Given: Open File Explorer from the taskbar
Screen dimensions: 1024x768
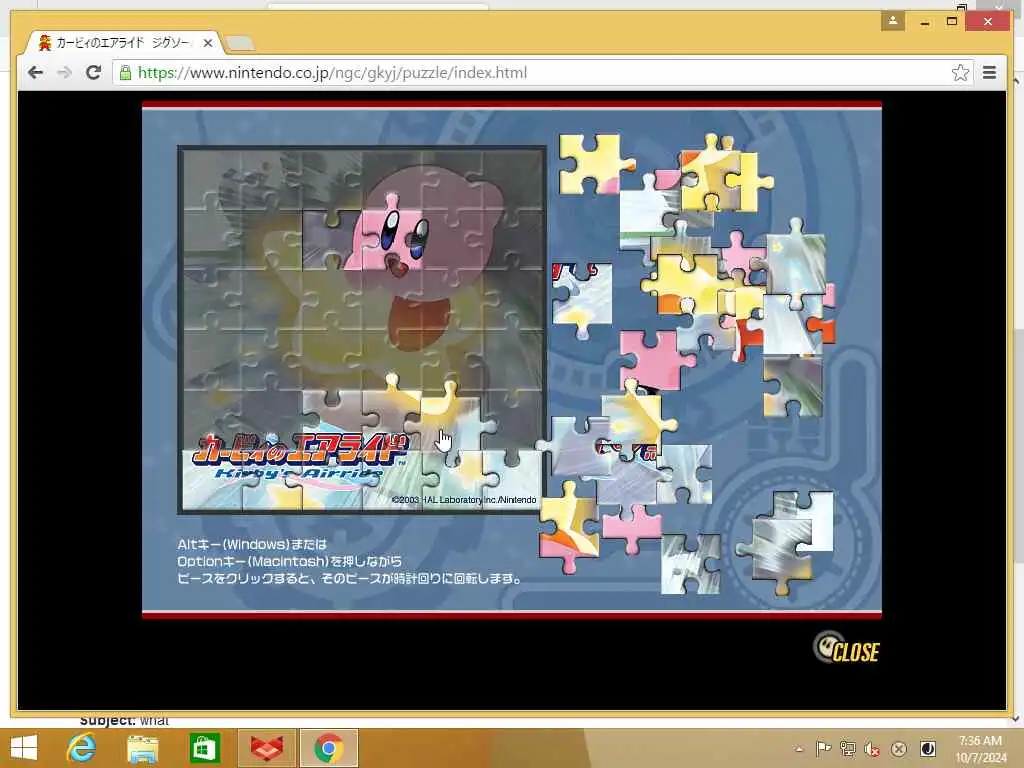Looking at the screenshot, I should pos(143,748).
